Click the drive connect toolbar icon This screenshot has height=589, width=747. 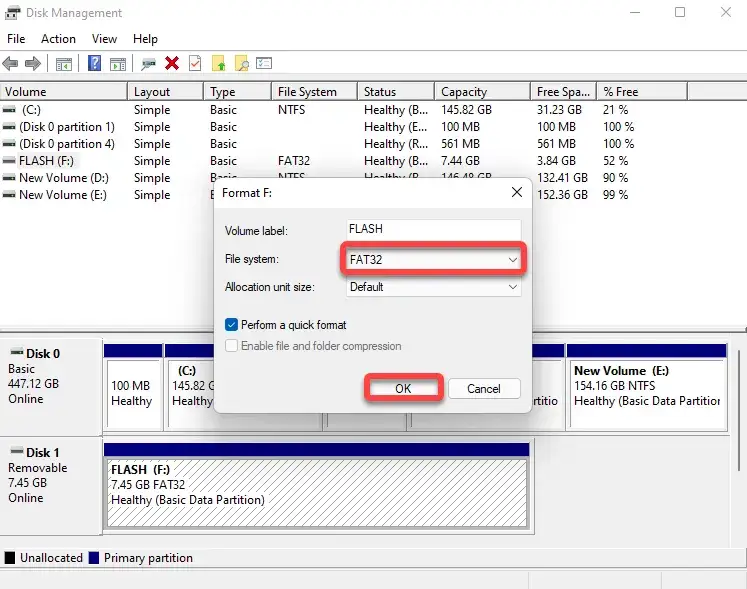148,63
